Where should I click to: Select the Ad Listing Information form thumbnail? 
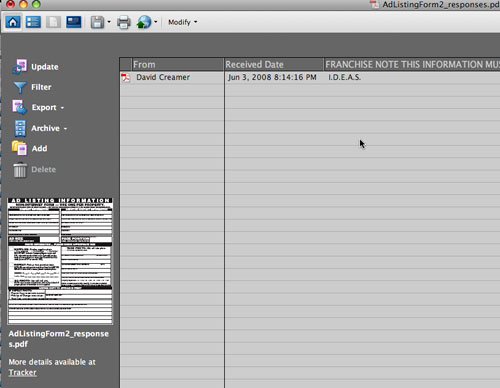point(60,261)
